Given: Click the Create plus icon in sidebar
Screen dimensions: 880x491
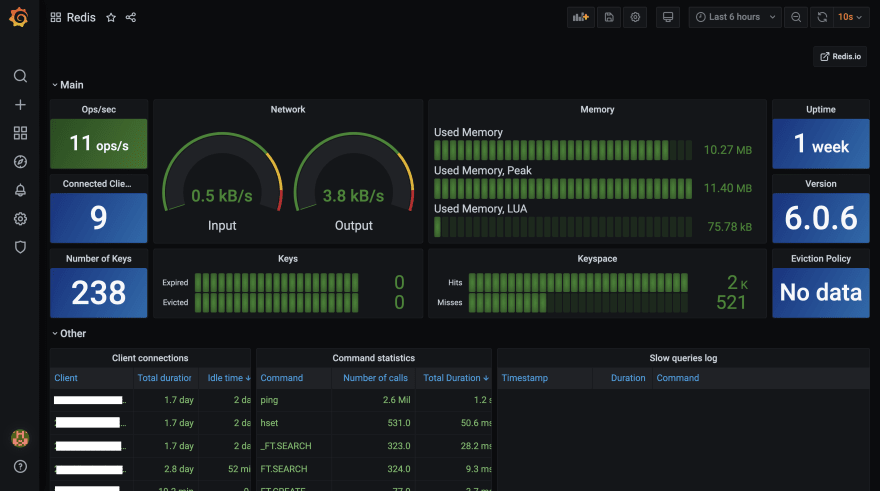Looking at the screenshot, I should click(20, 104).
